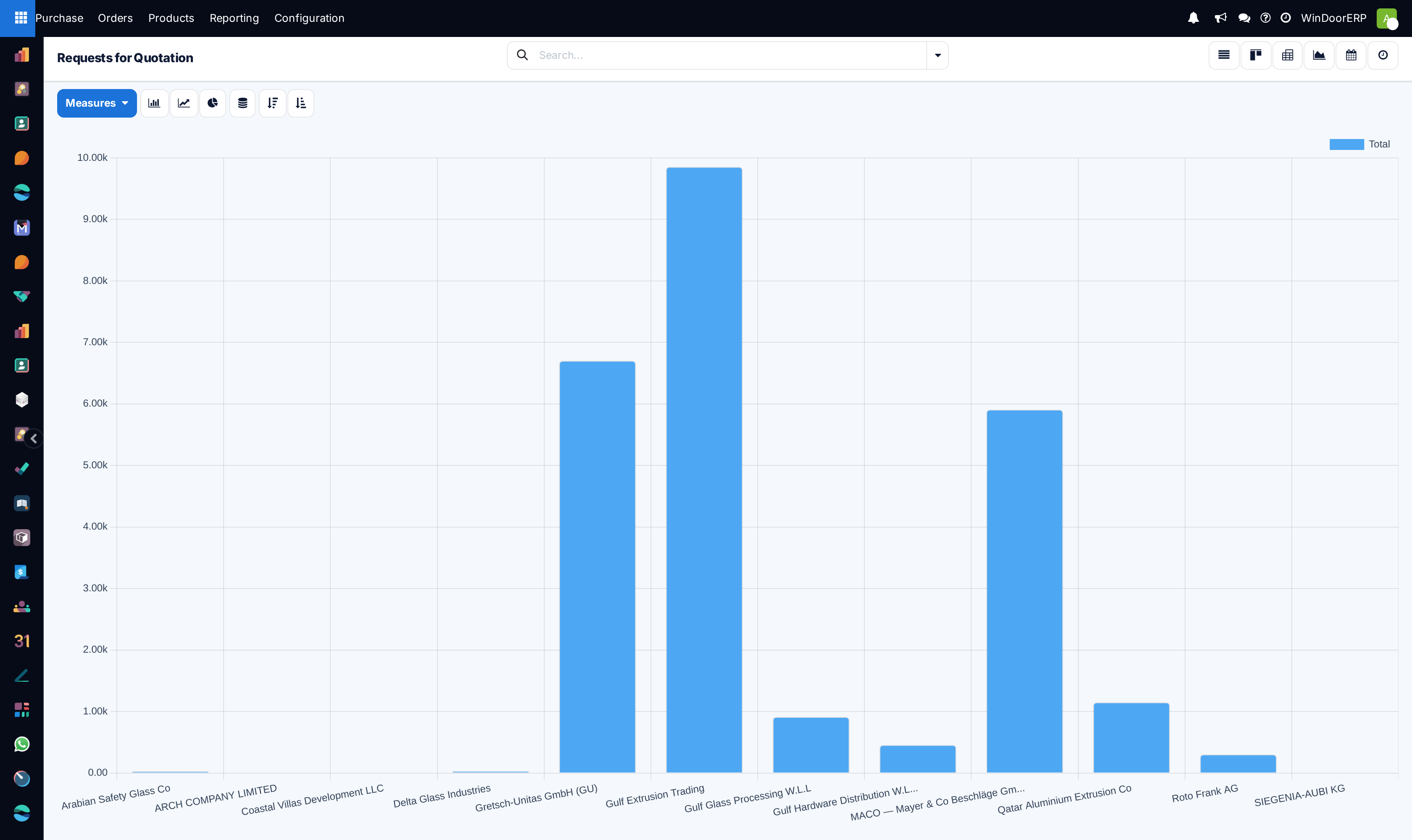Open the notifications bell
1412x840 pixels.
point(1193,18)
